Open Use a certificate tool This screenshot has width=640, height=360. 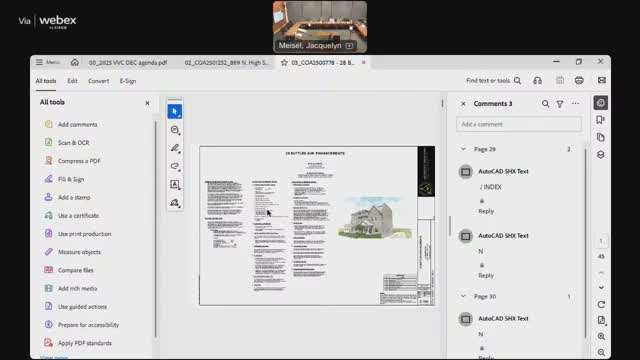point(78,216)
